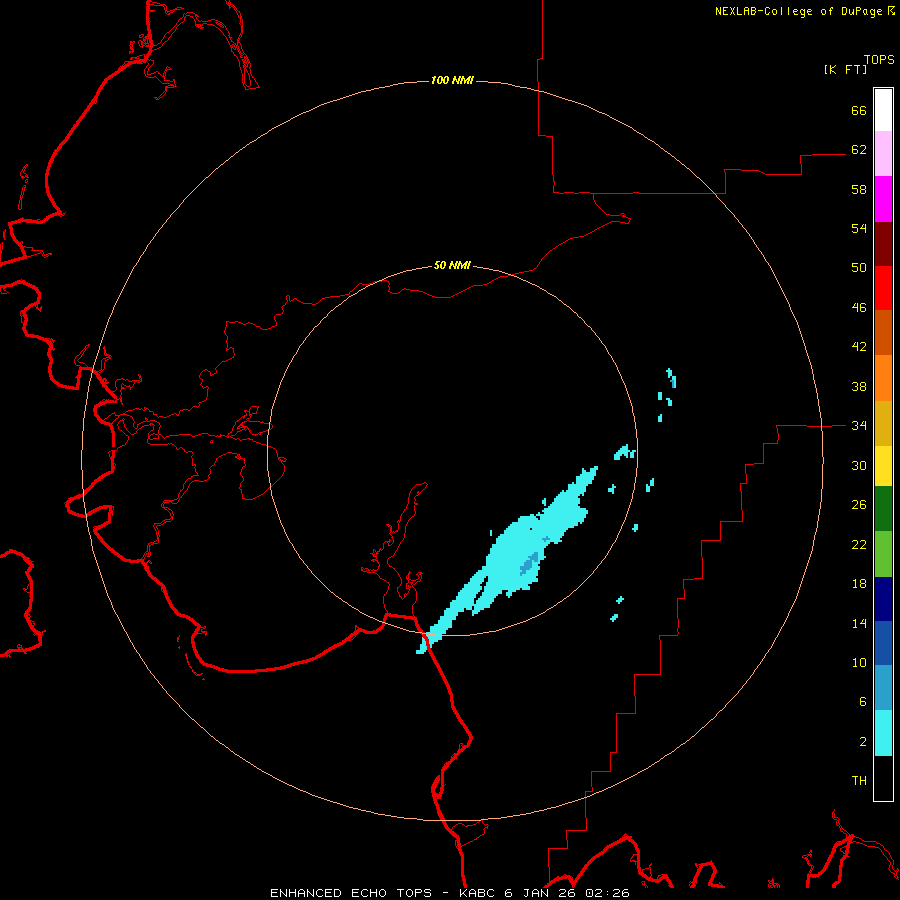Click the legend value '22'
The image size is (900, 900).
coord(859,544)
